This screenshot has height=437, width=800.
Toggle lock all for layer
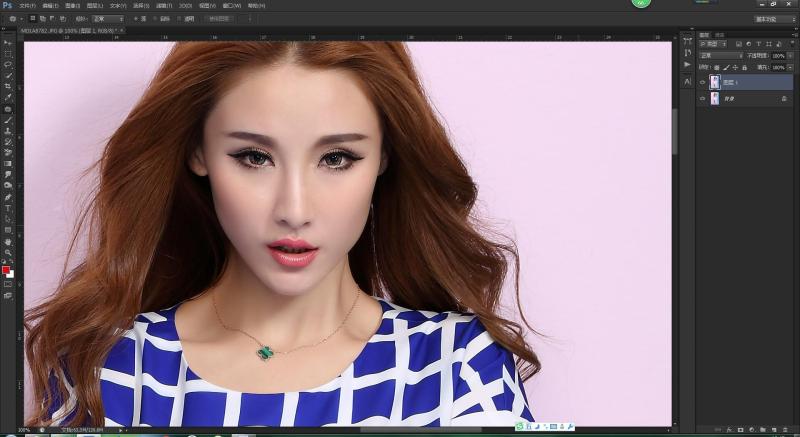744,67
